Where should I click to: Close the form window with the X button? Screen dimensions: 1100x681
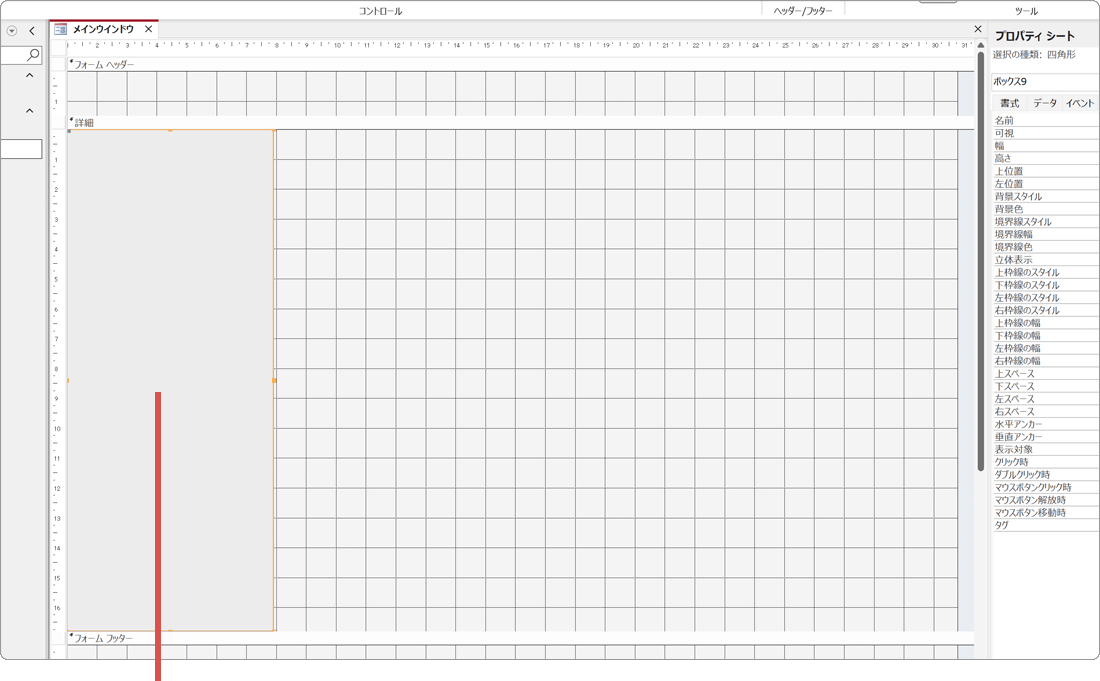click(978, 30)
